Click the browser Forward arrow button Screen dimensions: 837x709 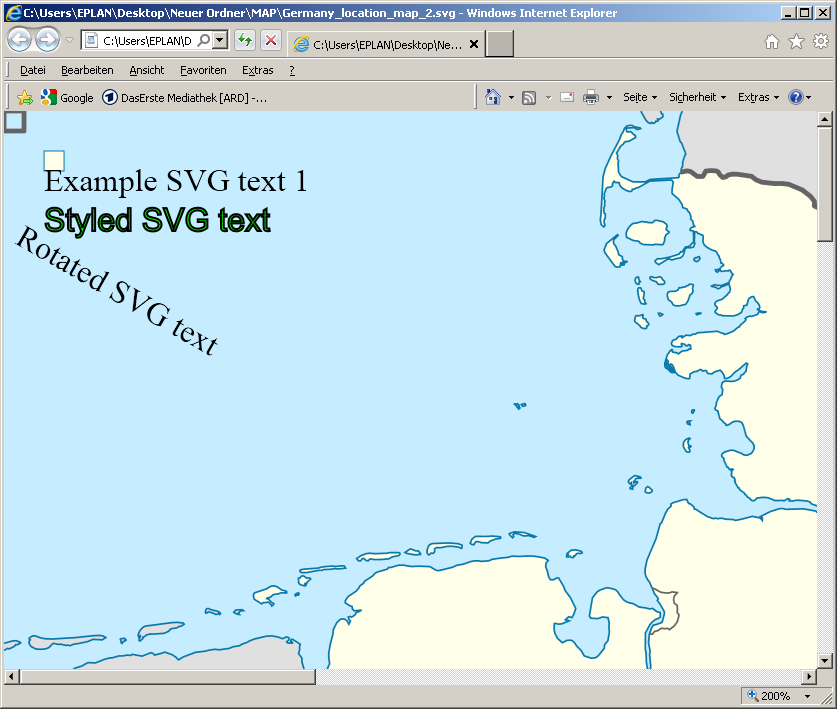47,40
